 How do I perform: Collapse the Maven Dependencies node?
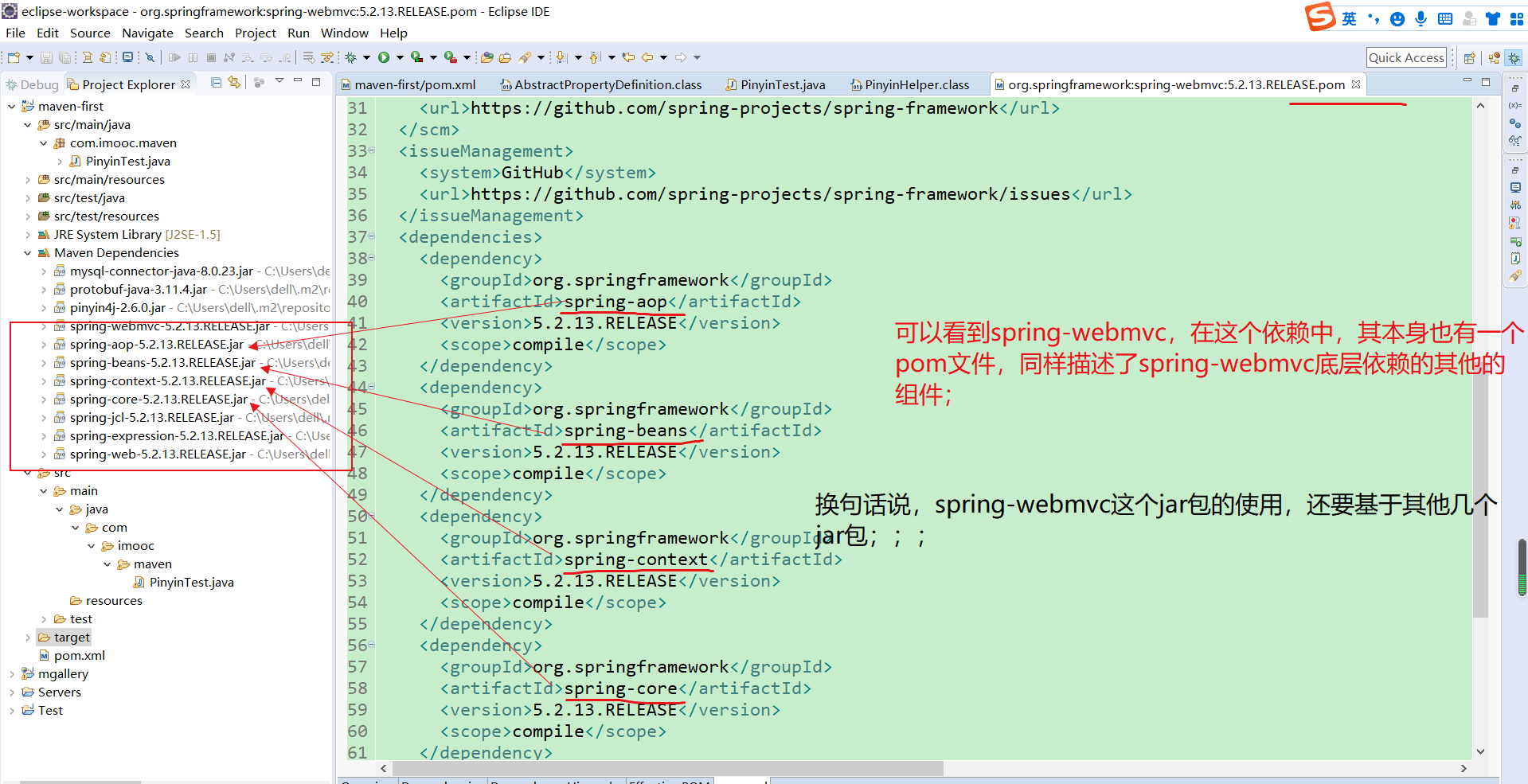(28, 253)
